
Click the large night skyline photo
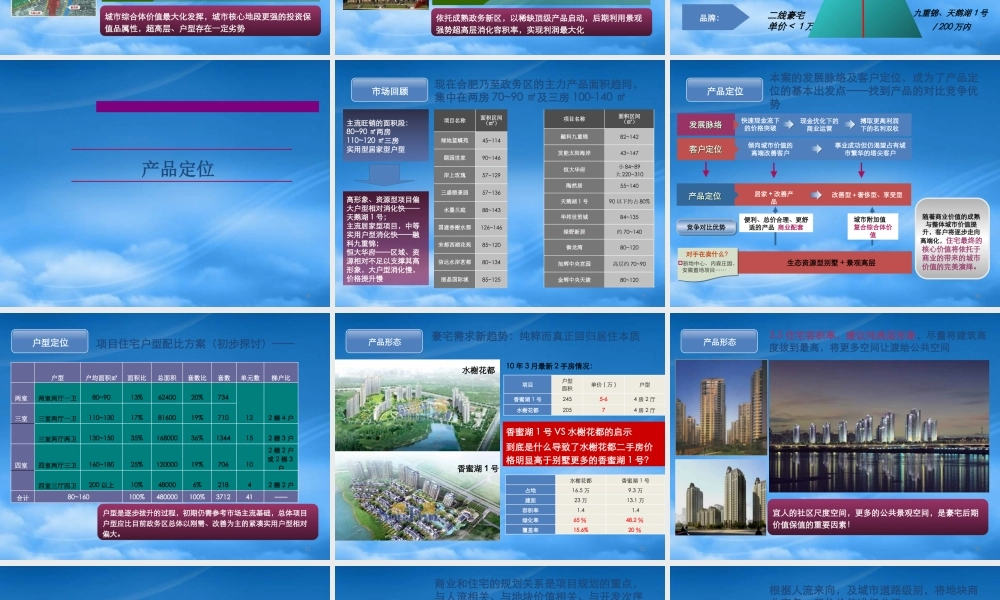(x=878, y=427)
